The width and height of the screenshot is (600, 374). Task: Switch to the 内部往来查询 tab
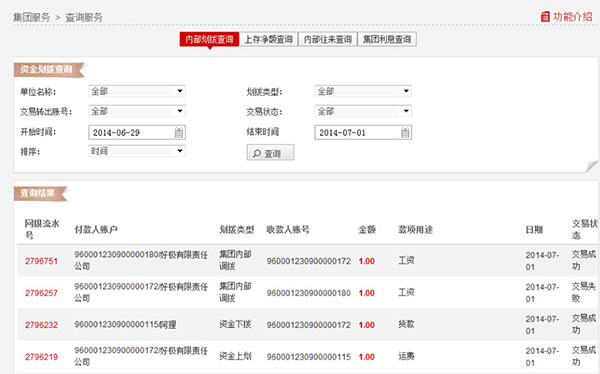pos(328,39)
